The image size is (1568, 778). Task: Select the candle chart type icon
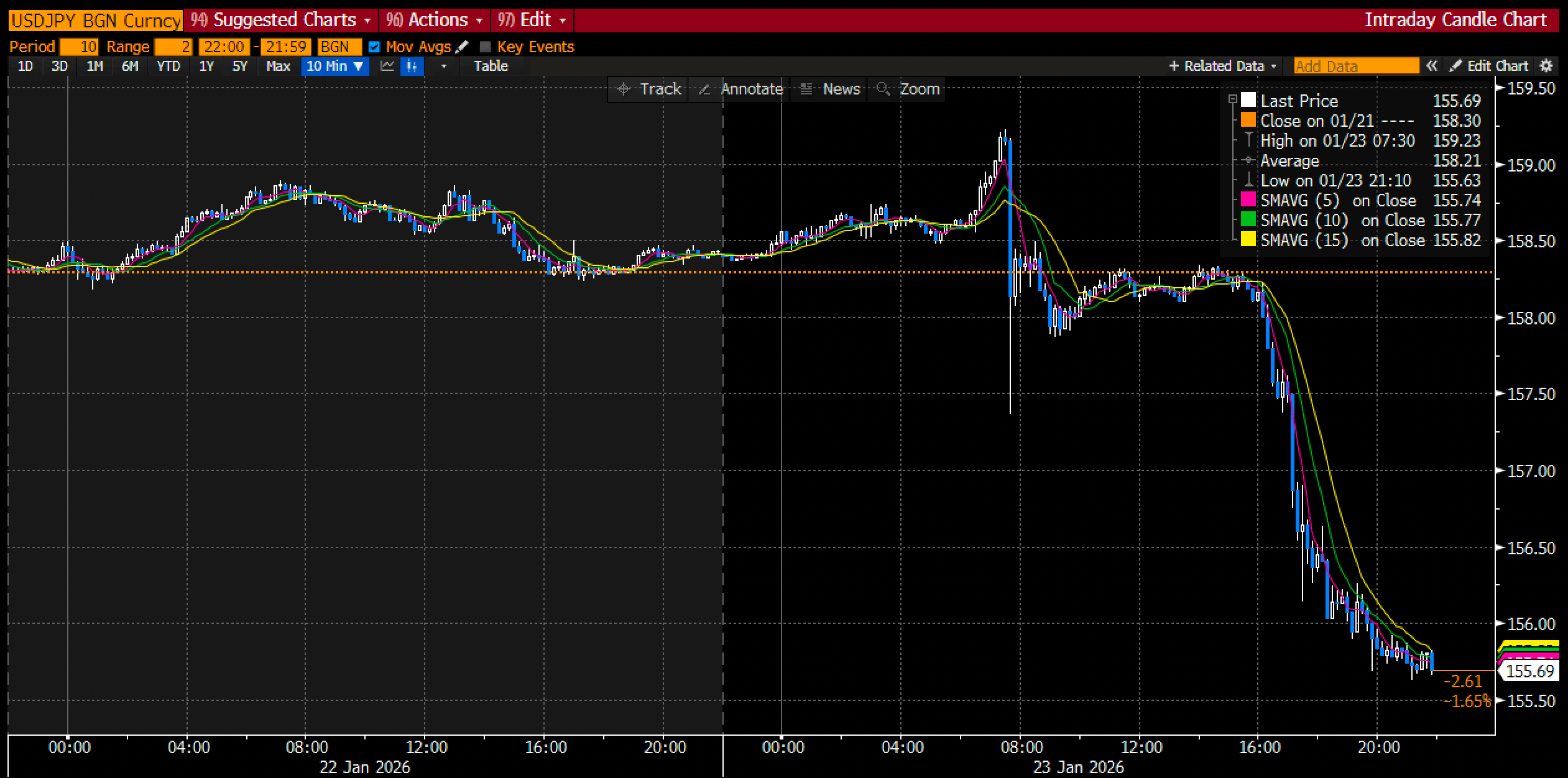[412, 66]
